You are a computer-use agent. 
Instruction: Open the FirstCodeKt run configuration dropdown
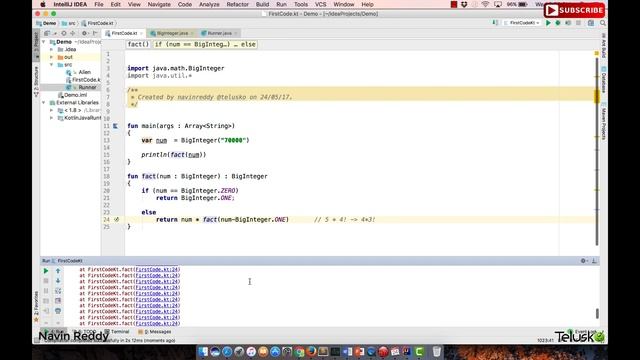(x=522, y=23)
